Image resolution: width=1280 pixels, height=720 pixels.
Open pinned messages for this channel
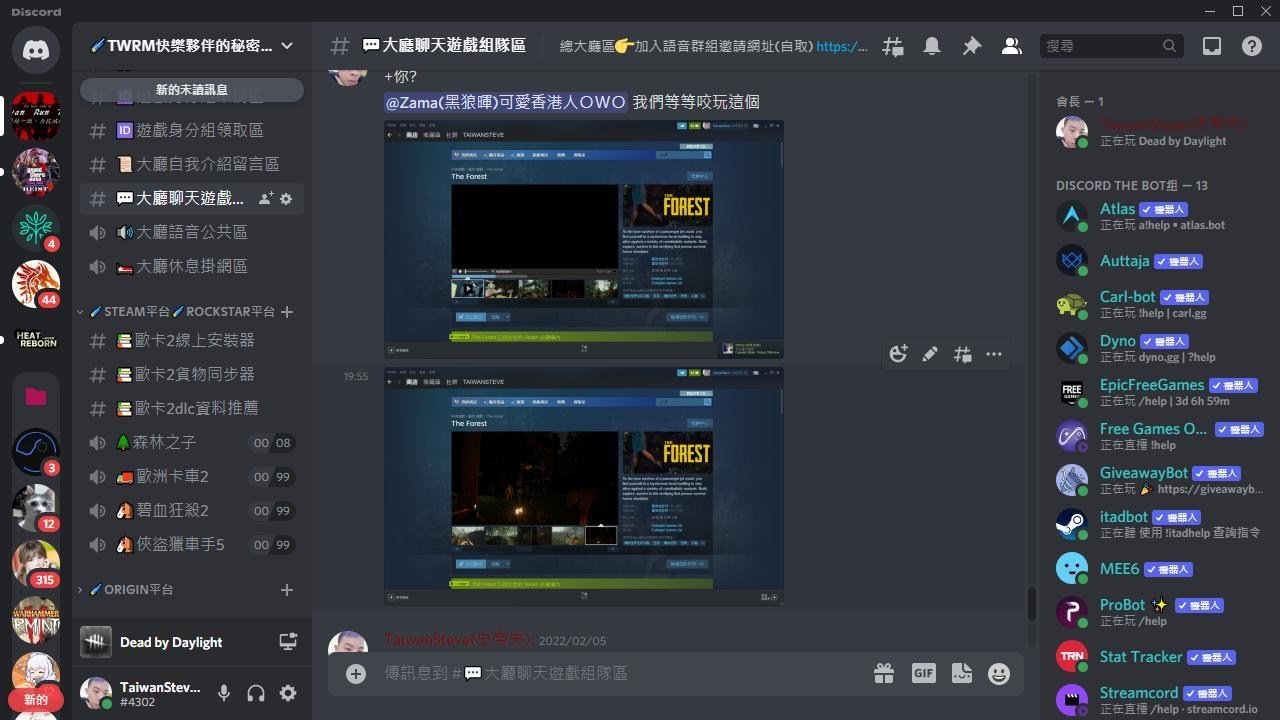click(x=970, y=46)
